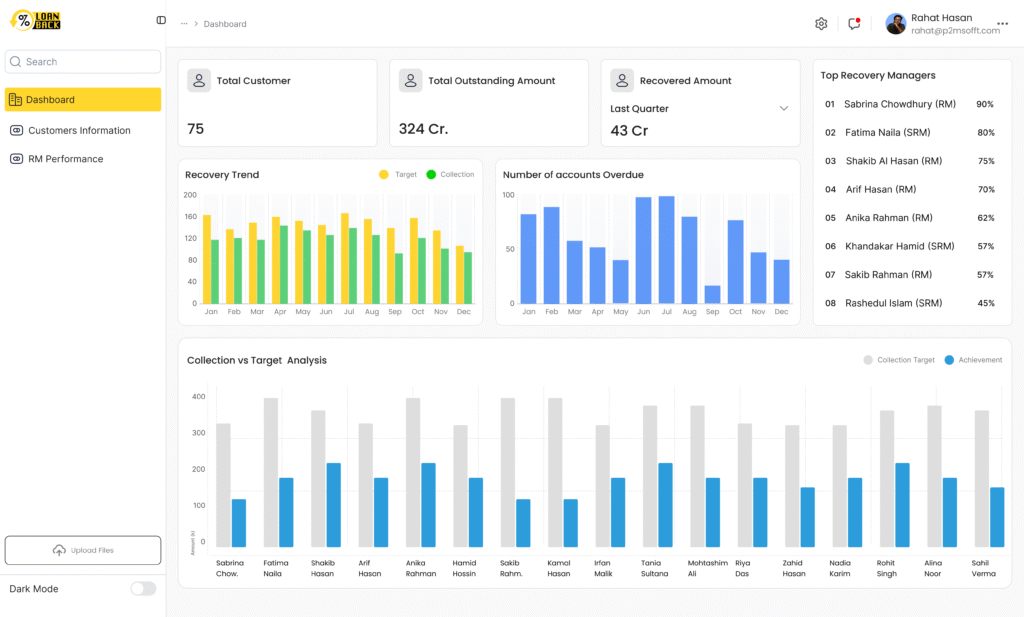Expand the breadcrumb ellipsis
Viewport: 1024px width, 617px height.
pos(184,24)
